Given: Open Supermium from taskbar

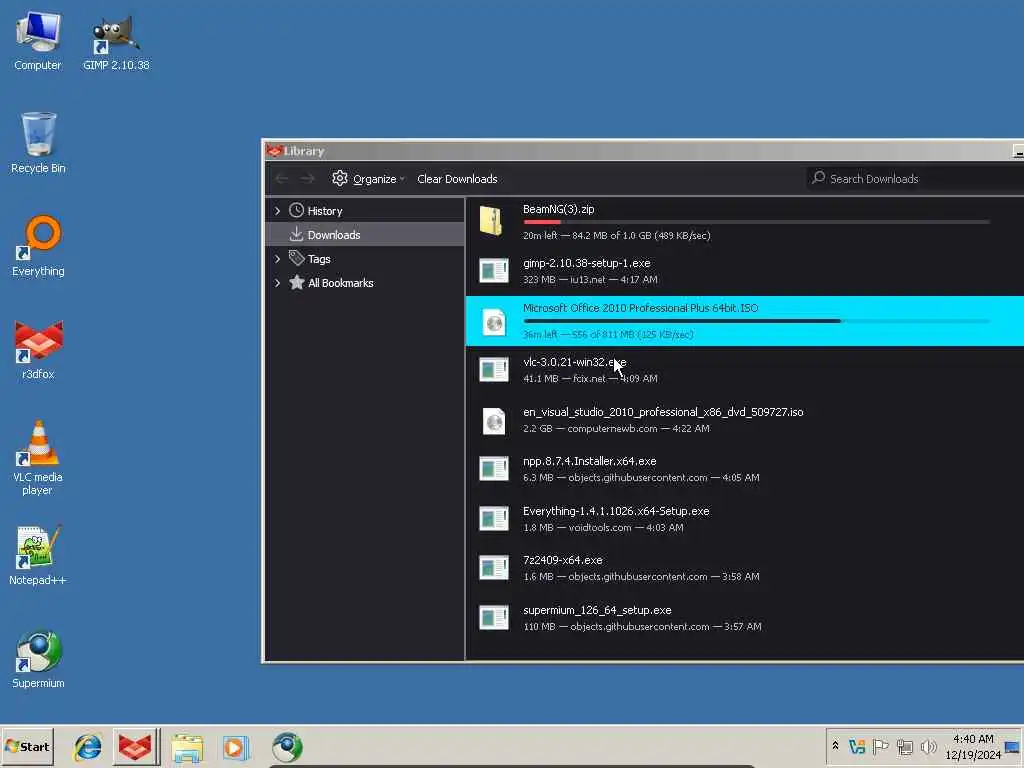Looking at the screenshot, I should pyautogui.click(x=287, y=747).
